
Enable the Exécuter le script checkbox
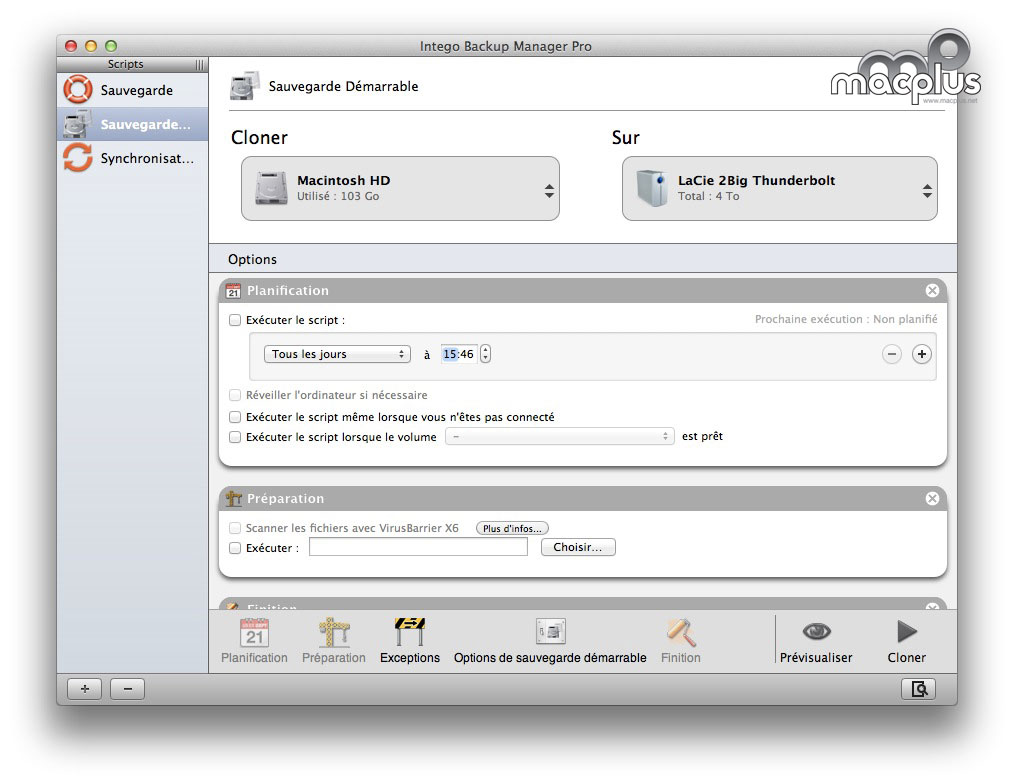pyautogui.click(x=235, y=320)
